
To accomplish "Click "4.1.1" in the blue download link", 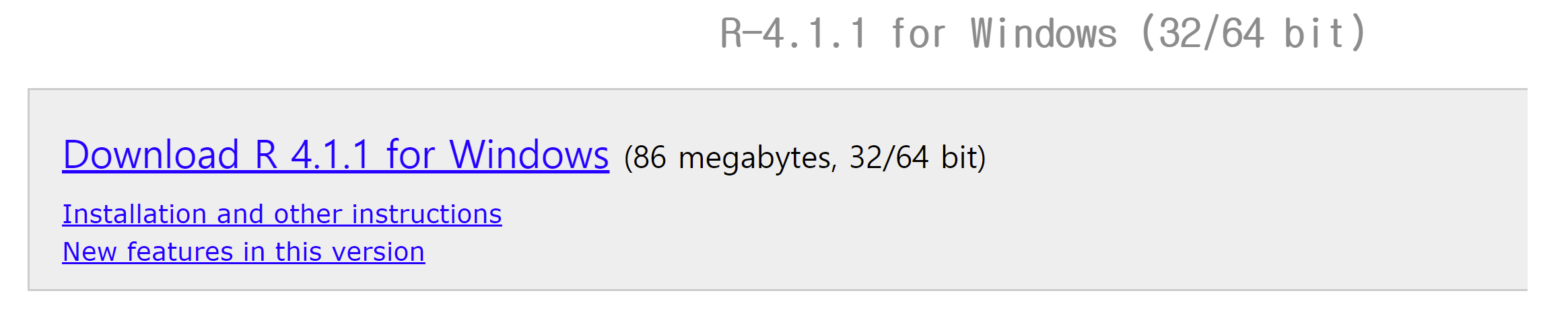I will pos(330,155).
